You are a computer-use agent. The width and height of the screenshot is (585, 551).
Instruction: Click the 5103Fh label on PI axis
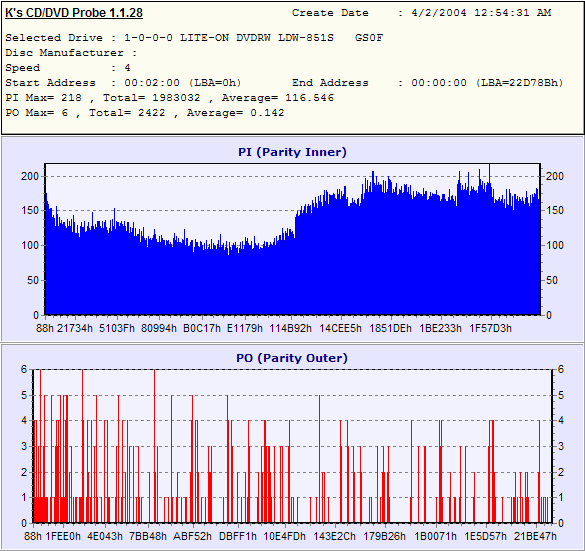tap(117, 328)
